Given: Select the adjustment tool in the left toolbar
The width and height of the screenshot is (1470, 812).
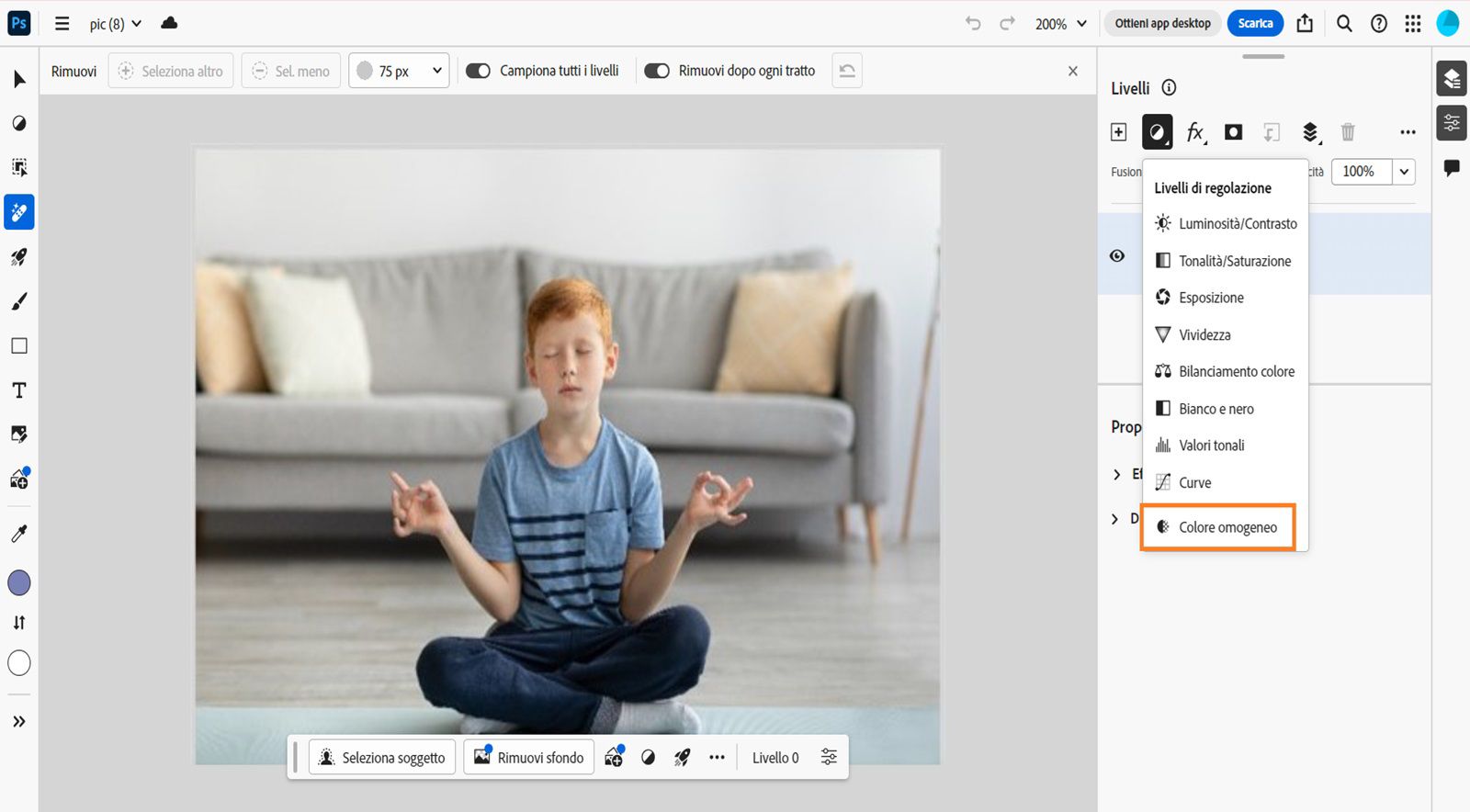Looking at the screenshot, I should [19, 123].
